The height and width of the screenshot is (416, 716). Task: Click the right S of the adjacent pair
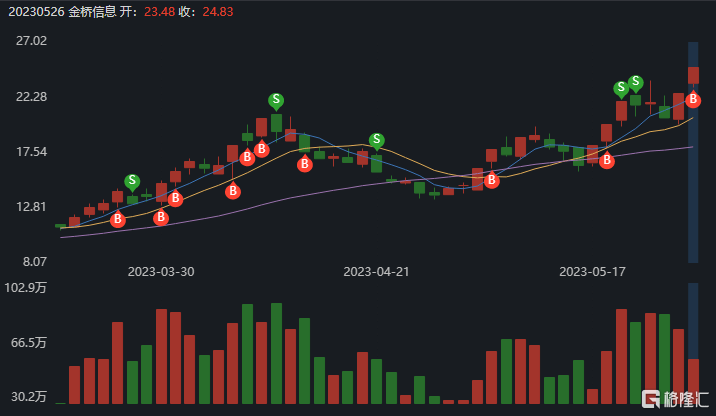[635, 82]
